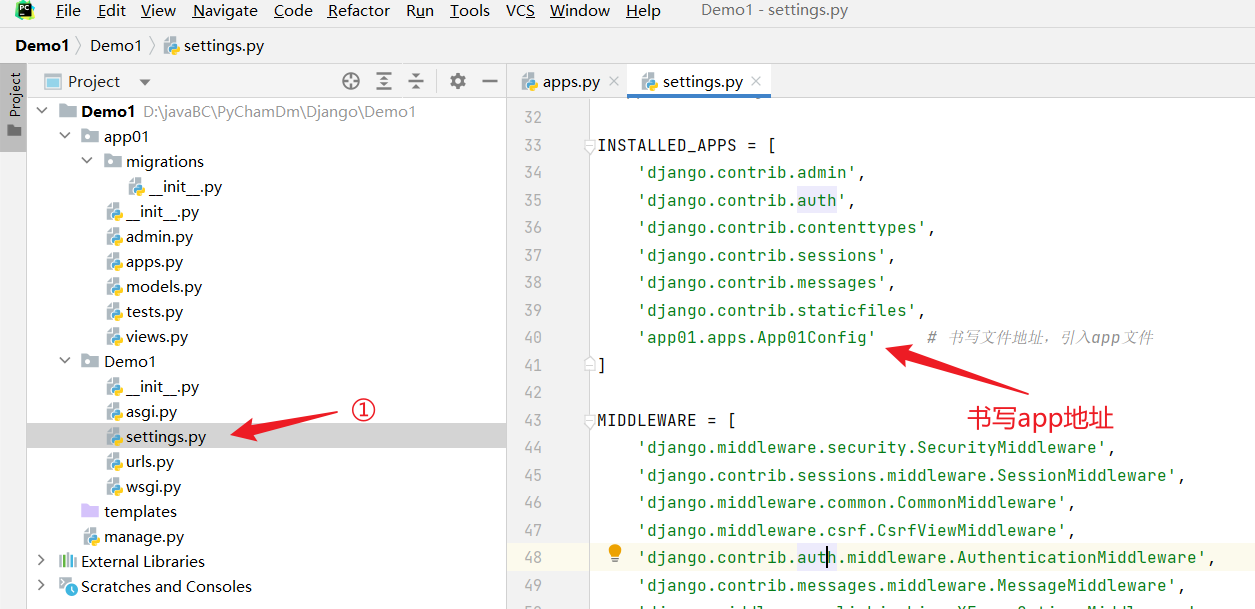Click gutter line number 42

pos(532,392)
